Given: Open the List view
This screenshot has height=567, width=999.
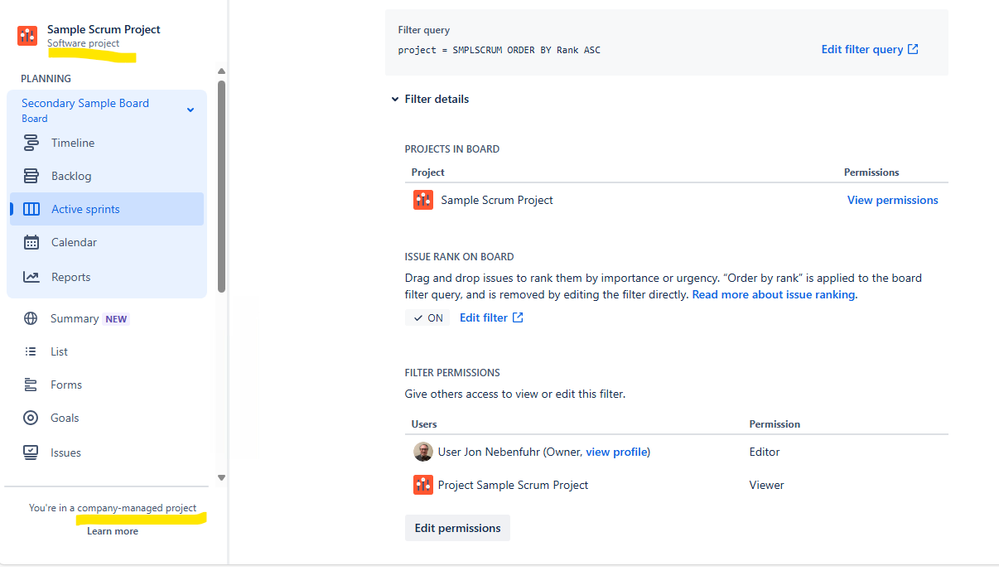Looking at the screenshot, I should [x=59, y=352].
